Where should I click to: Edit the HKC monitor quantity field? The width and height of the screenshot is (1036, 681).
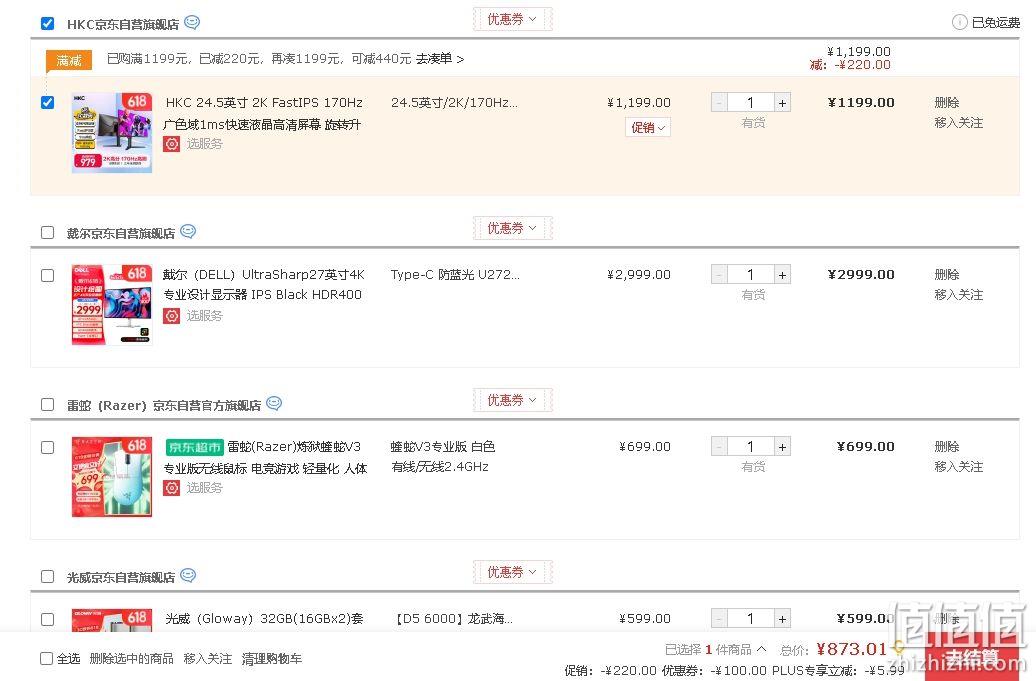(x=751, y=102)
